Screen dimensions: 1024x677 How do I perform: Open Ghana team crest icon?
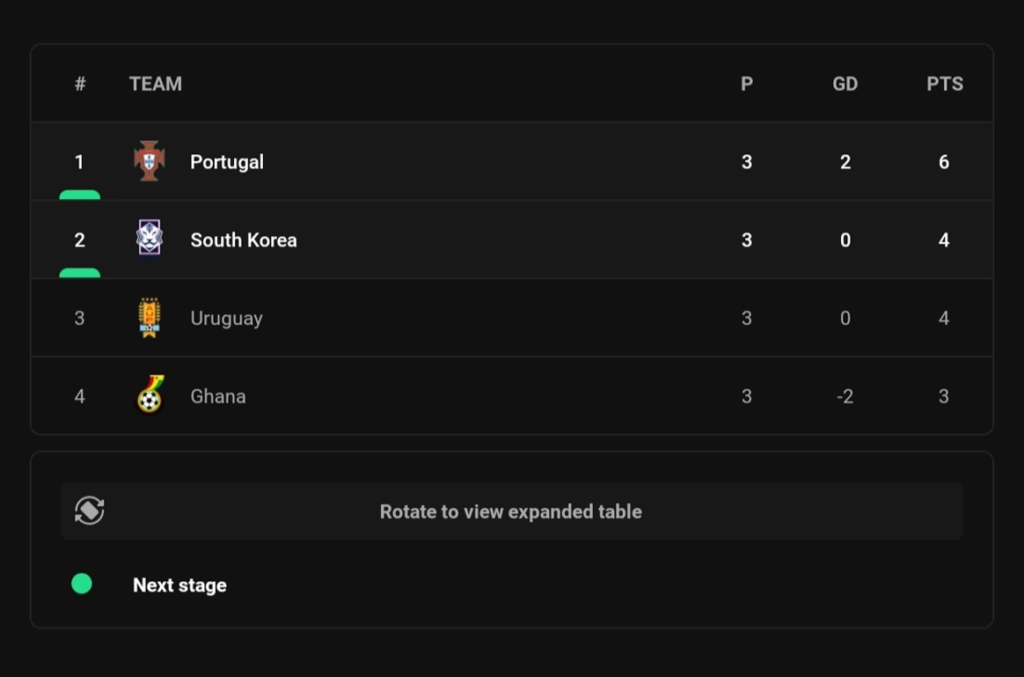pyautogui.click(x=150, y=395)
